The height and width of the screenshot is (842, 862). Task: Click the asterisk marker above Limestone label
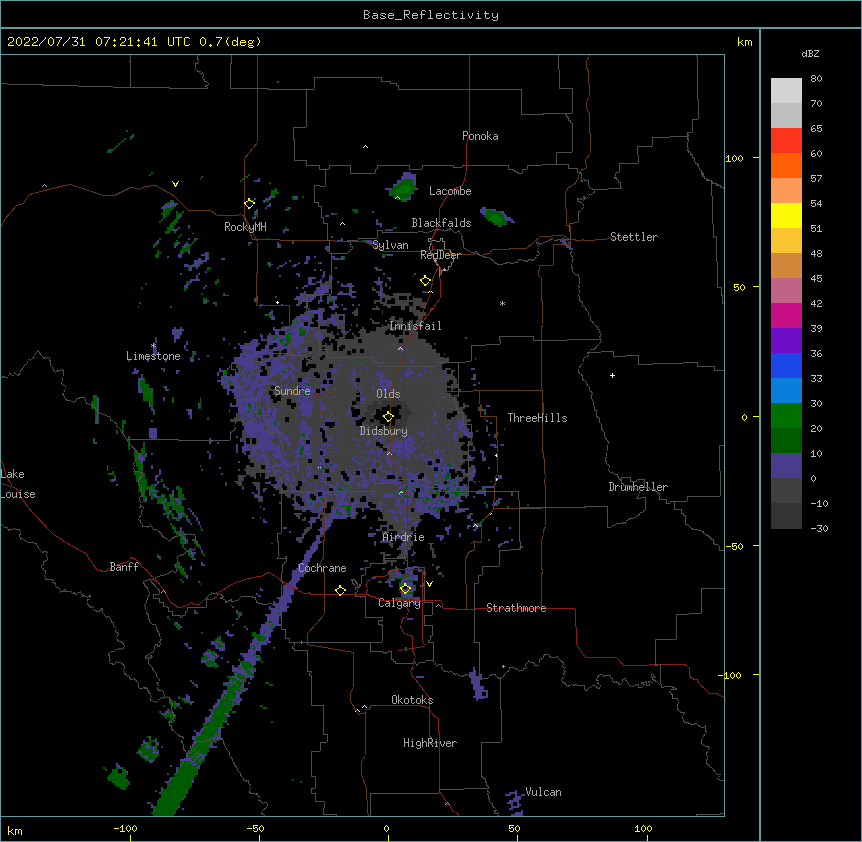[x=154, y=346]
